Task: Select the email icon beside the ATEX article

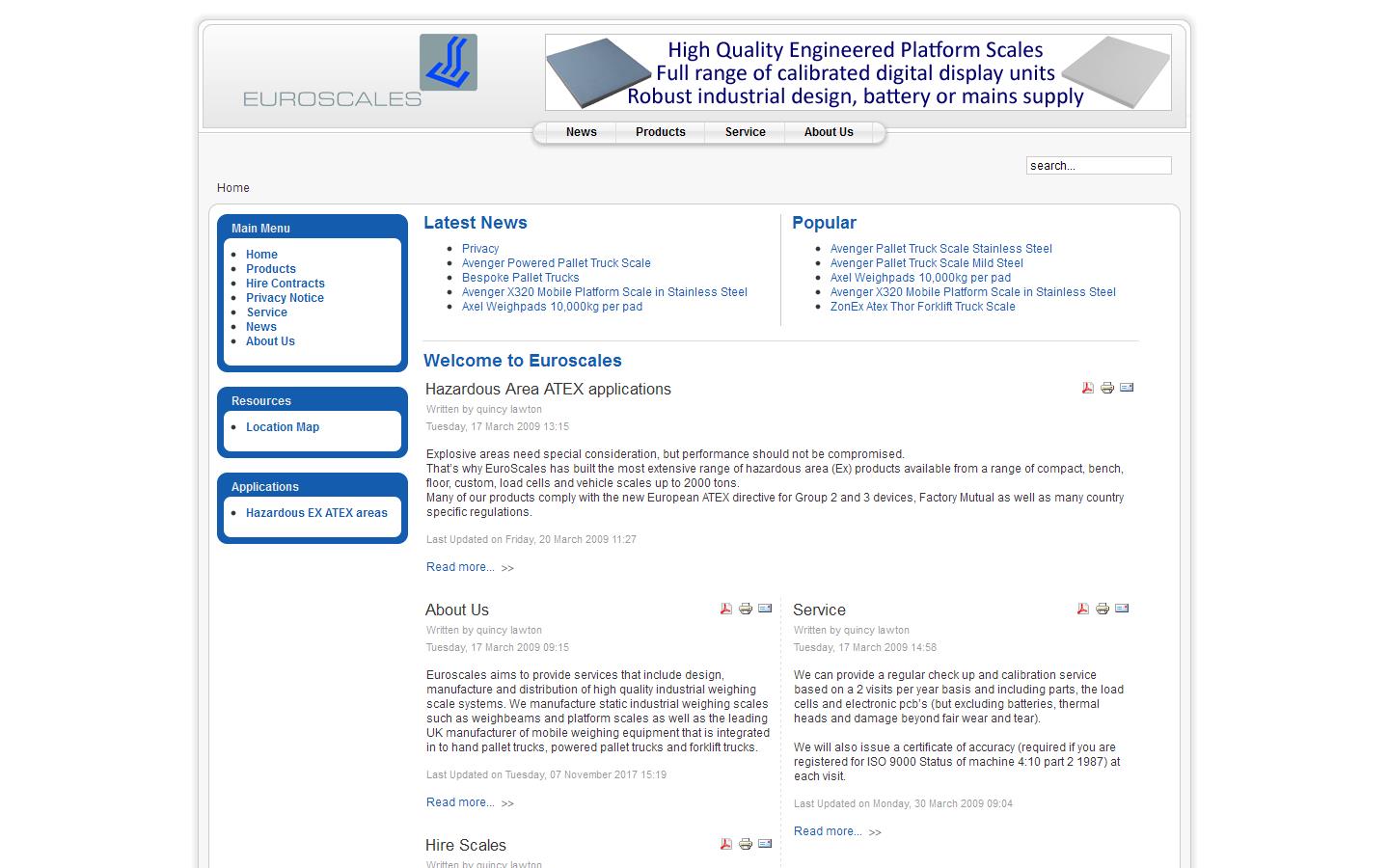Action: pyautogui.click(x=1126, y=388)
